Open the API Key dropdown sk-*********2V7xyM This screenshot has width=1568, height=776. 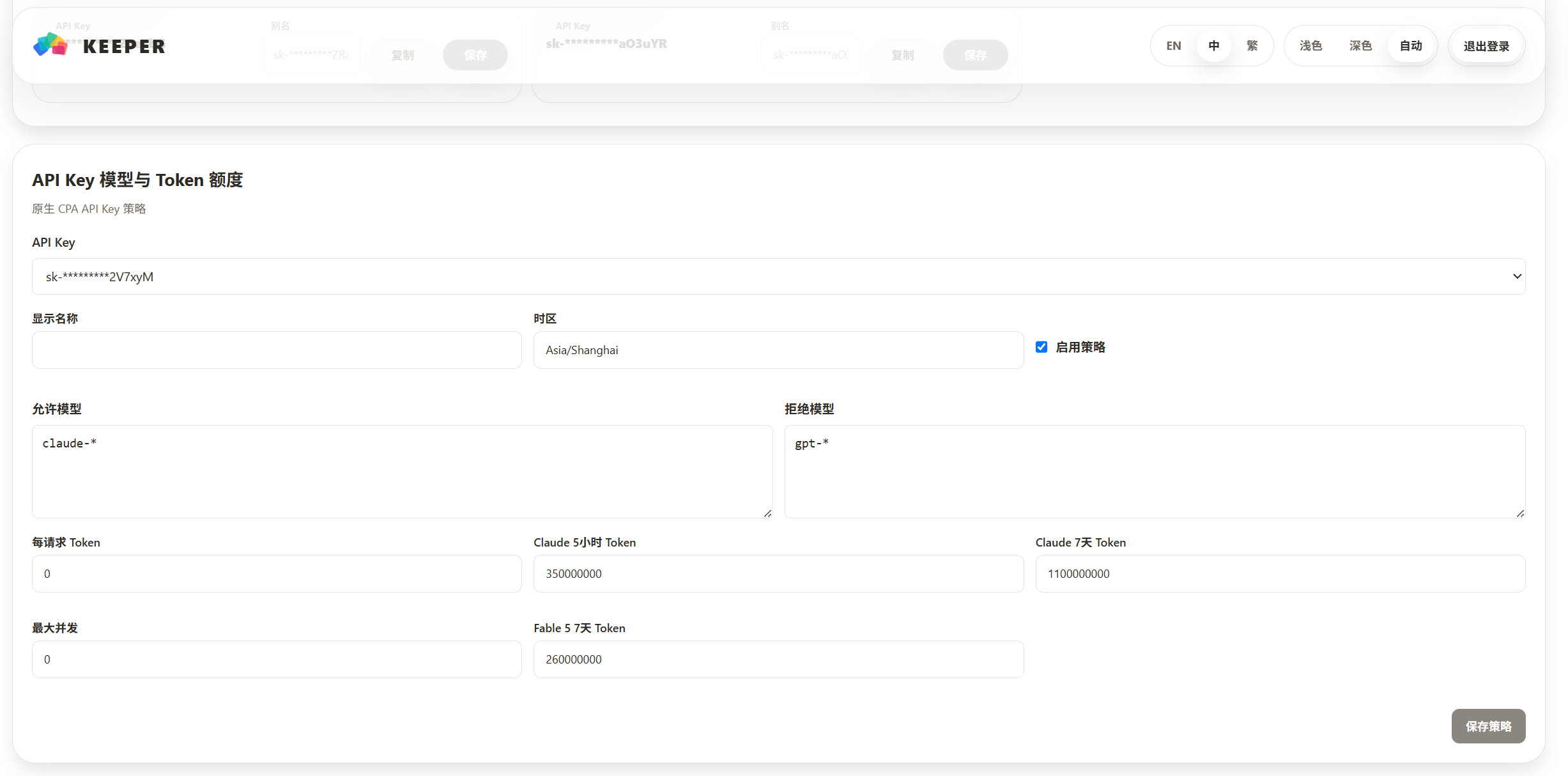pyautogui.click(x=778, y=277)
